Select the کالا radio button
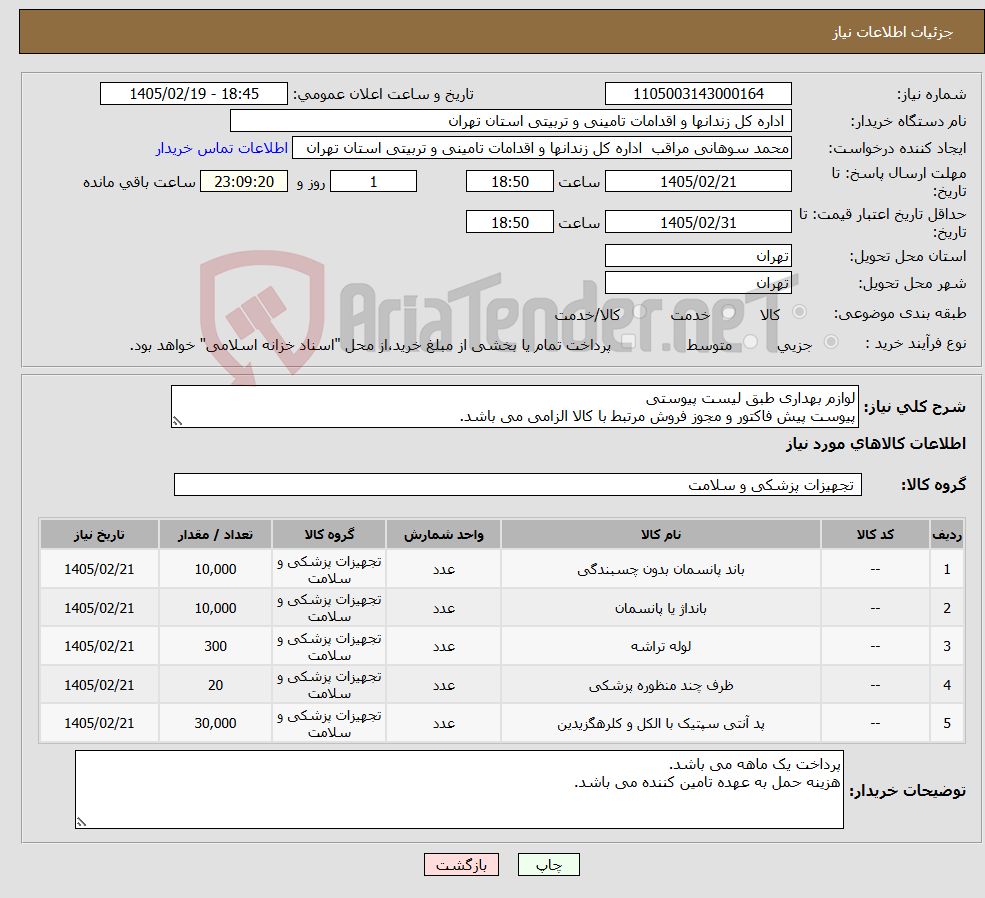Screen dimensions: 985x898 click(800, 312)
